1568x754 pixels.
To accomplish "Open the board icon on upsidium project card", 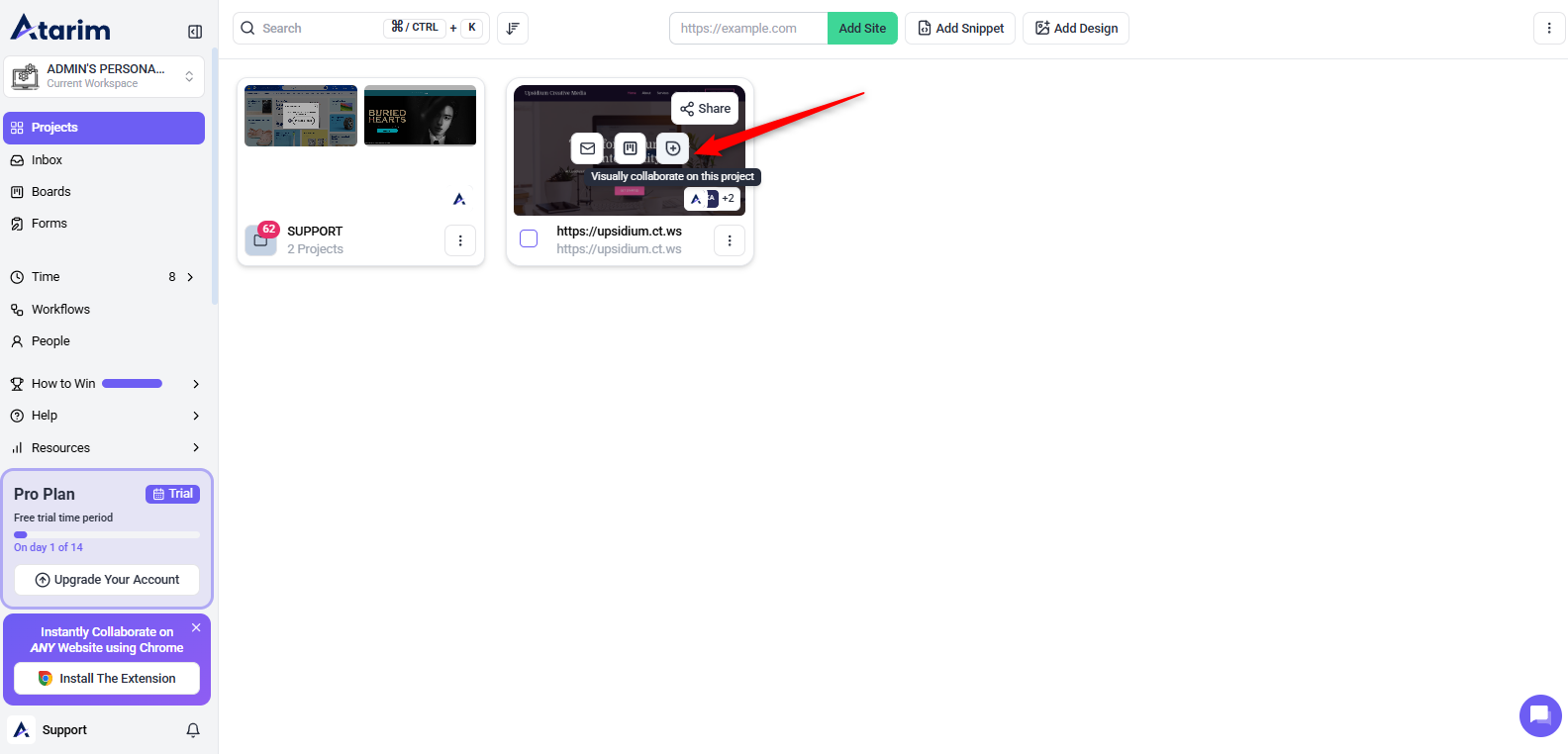I will coord(630,148).
